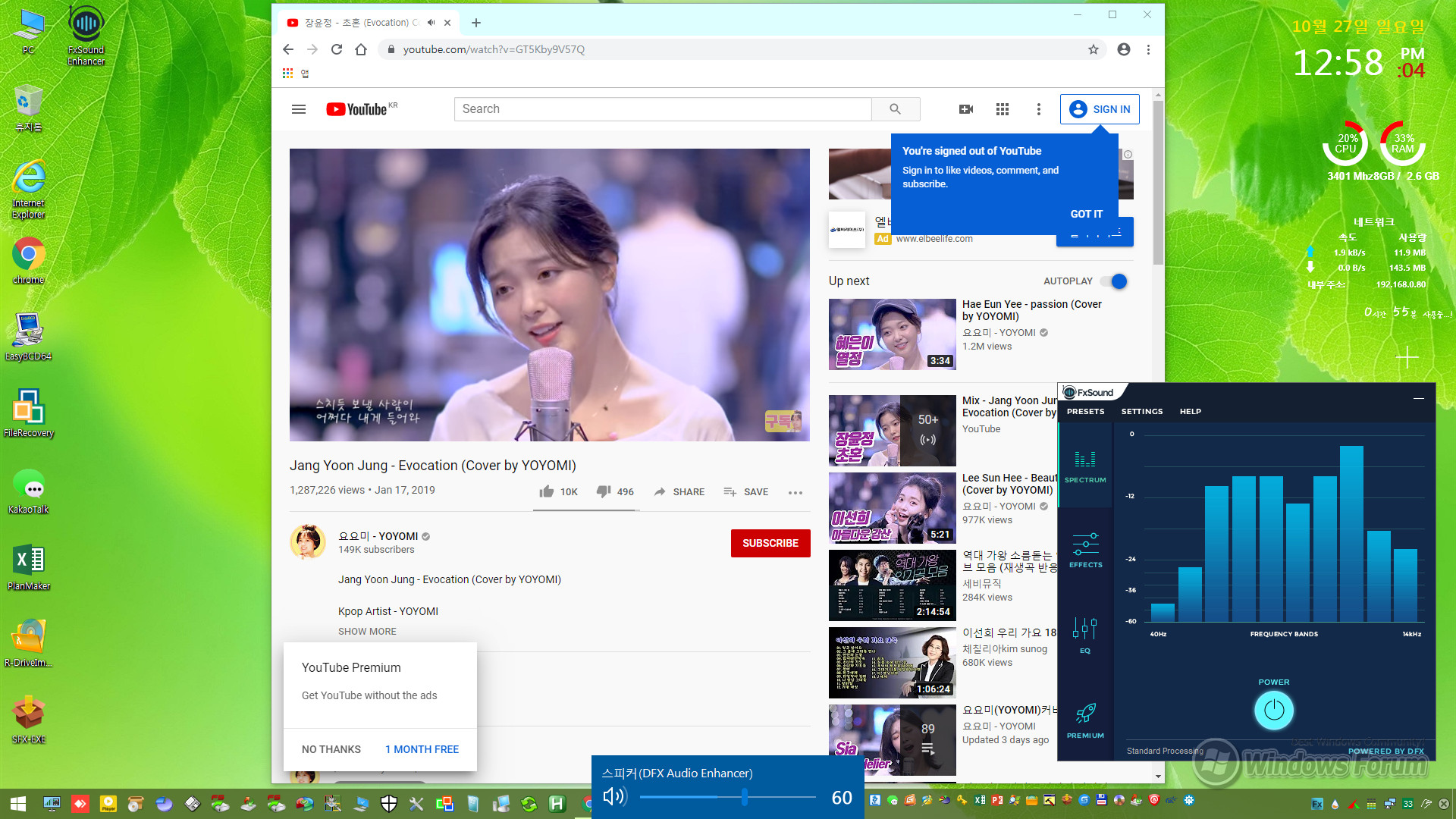Open a new Chrome tab
Screen dimensions: 1456x819
(476, 23)
